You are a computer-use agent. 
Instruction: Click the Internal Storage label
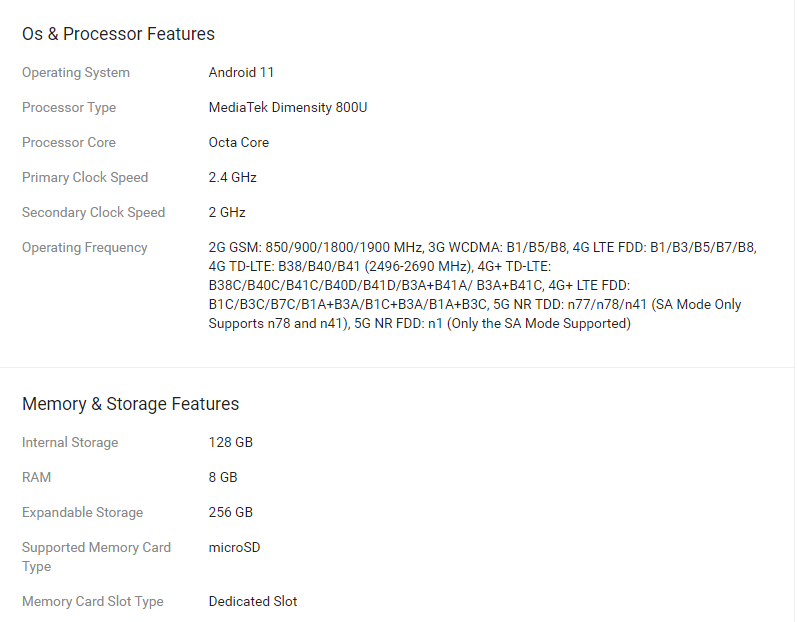[70, 443]
